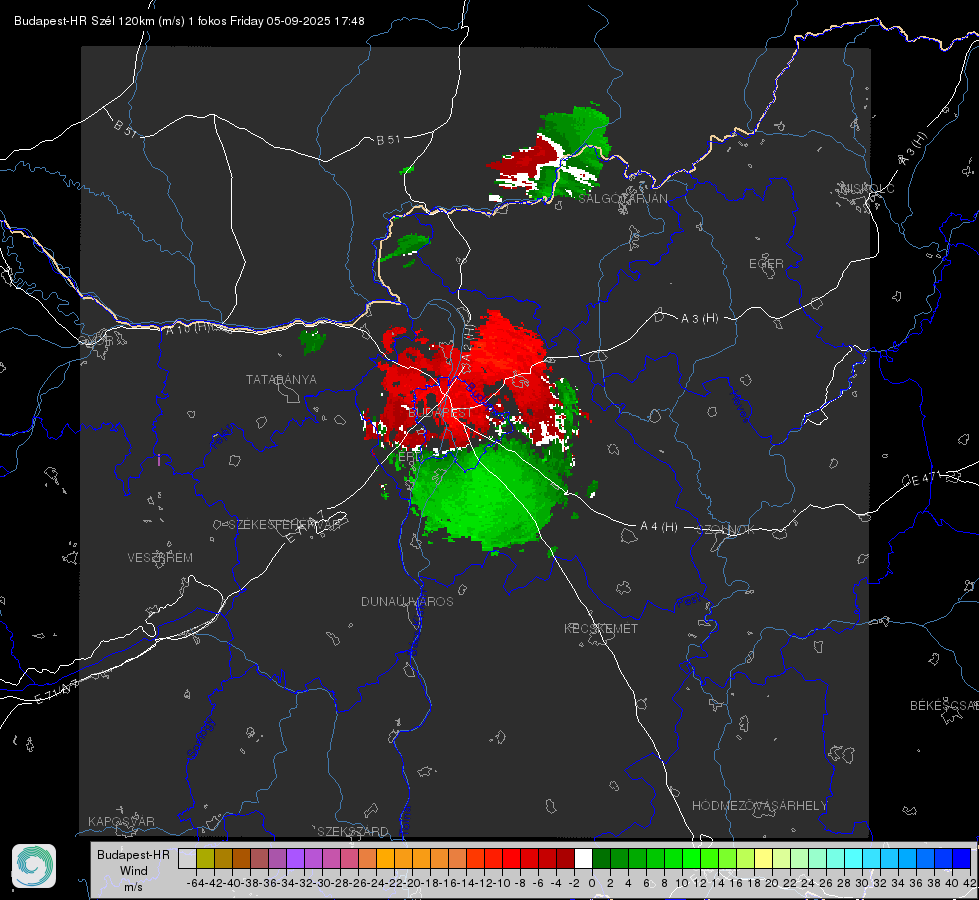Click the Budapest-HR Wind m/s legend label
This screenshot has width=979, height=900.
click(133, 871)
